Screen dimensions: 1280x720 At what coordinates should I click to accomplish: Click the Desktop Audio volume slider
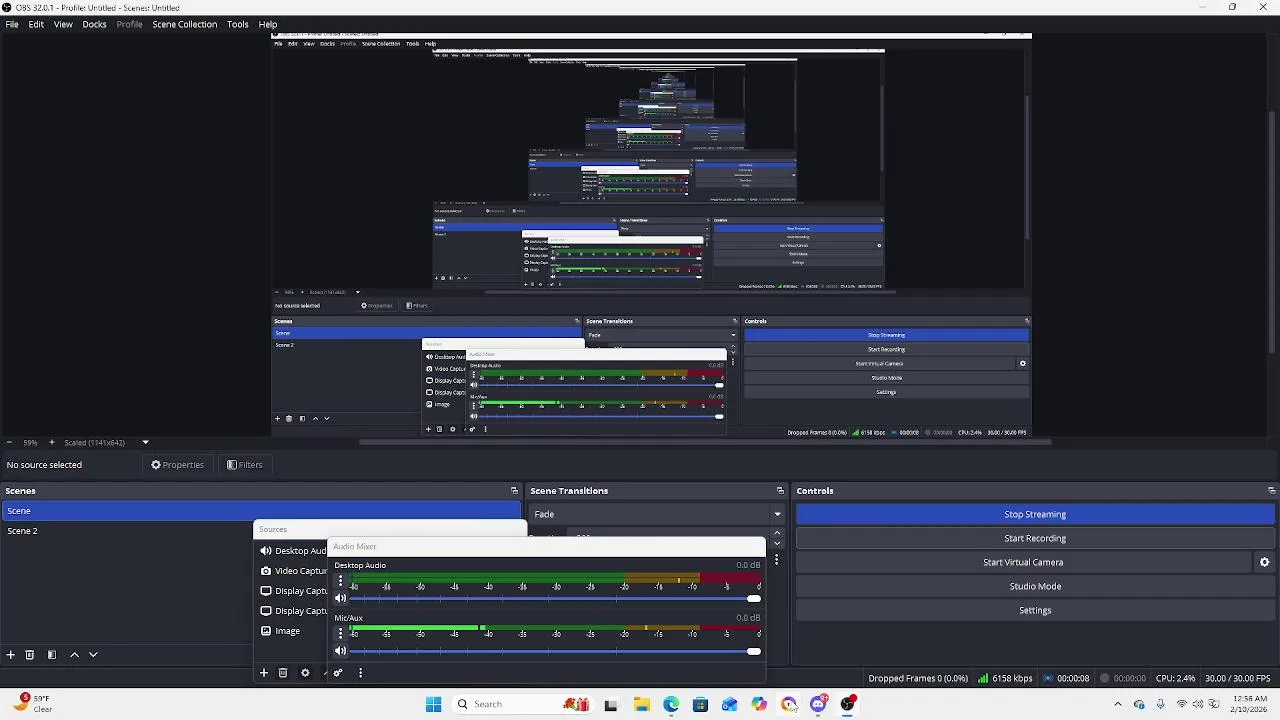click(555, 598)
